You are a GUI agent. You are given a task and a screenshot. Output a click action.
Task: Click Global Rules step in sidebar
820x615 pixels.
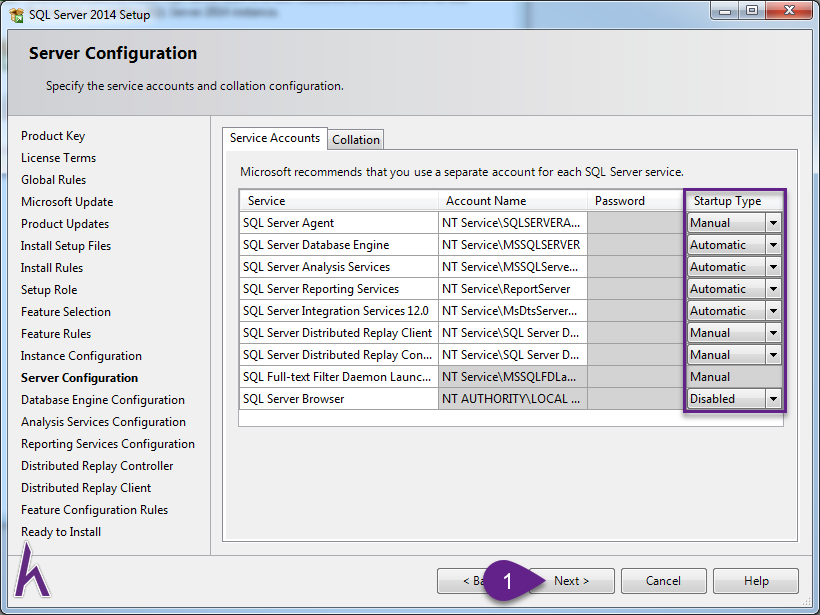click(53, 180)
